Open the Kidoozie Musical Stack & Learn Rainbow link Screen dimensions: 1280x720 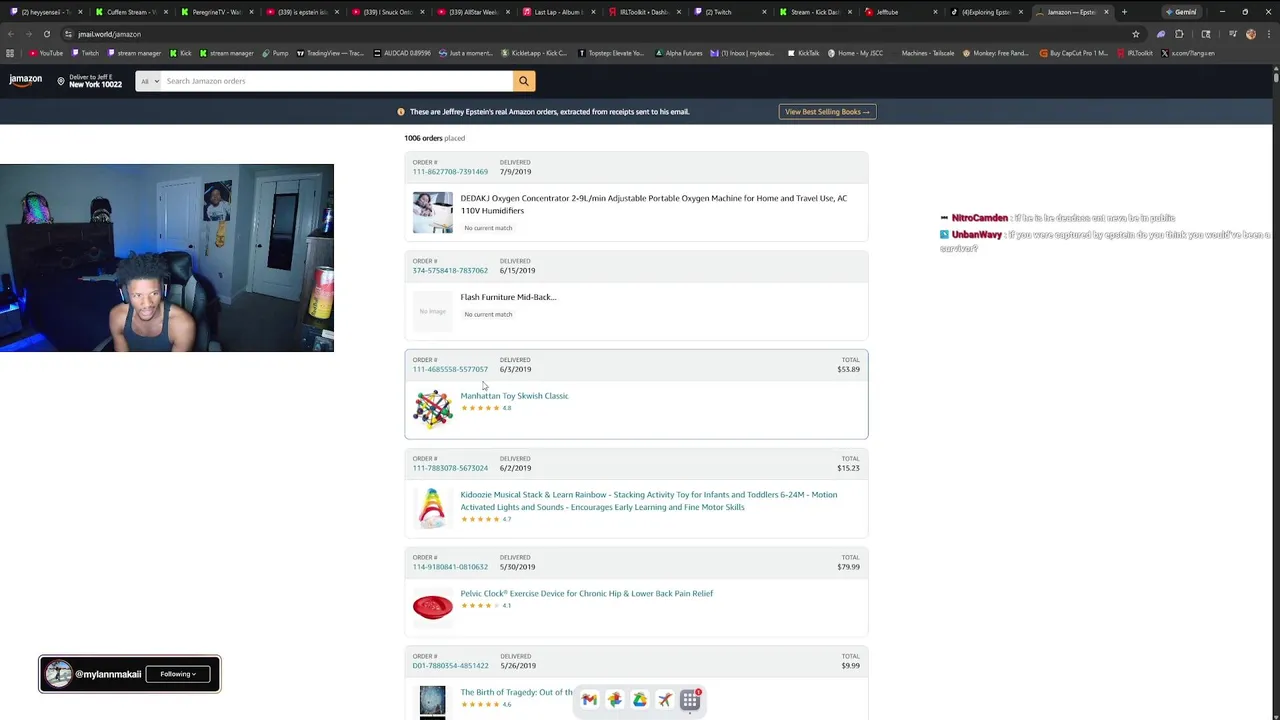pos(648,501)
